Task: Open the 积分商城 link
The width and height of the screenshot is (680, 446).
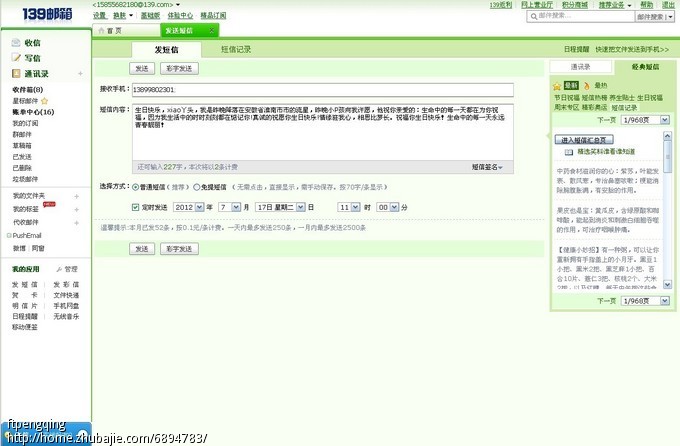Action: tap(575, 5)
